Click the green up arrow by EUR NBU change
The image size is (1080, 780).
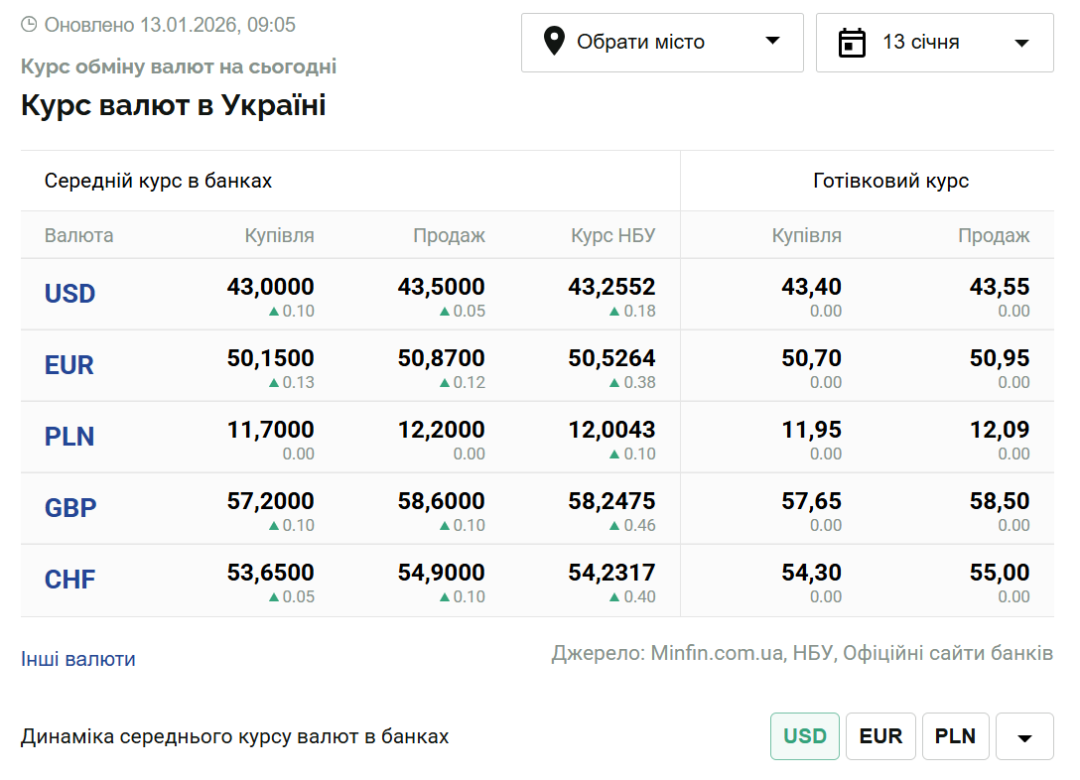coord(615,382)
